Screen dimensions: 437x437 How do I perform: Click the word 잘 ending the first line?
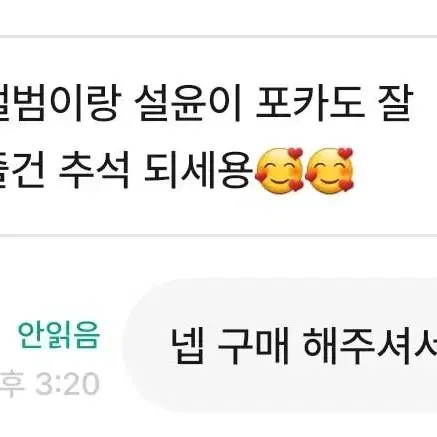coord(396,103)
